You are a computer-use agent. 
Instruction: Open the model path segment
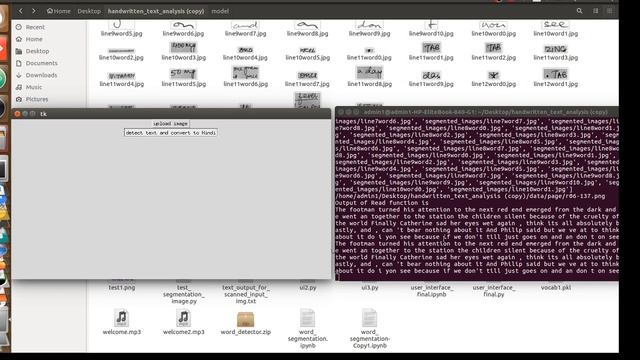point(220,11)
